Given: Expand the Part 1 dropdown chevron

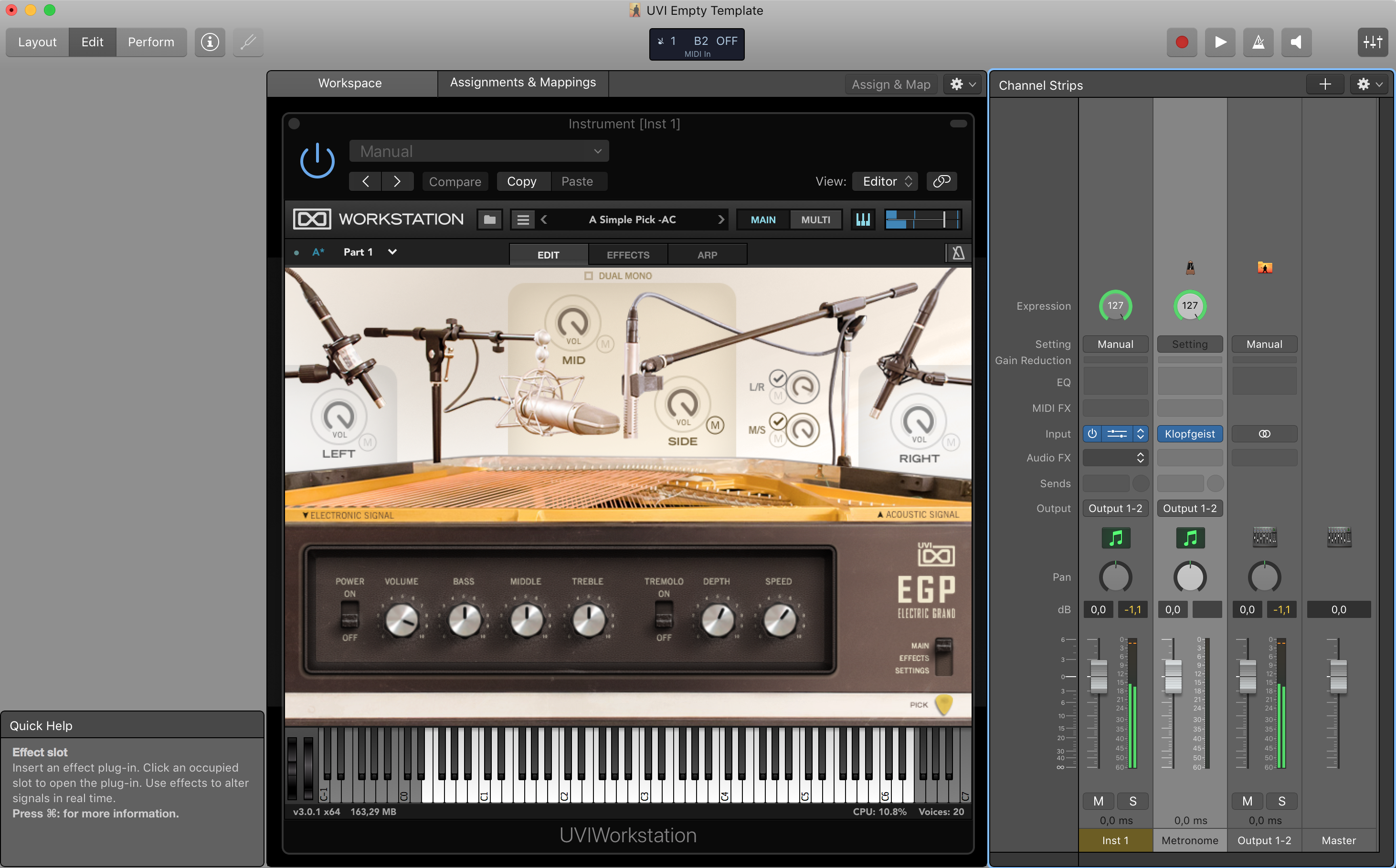Looking at the screenshot, I should (392, 252).
